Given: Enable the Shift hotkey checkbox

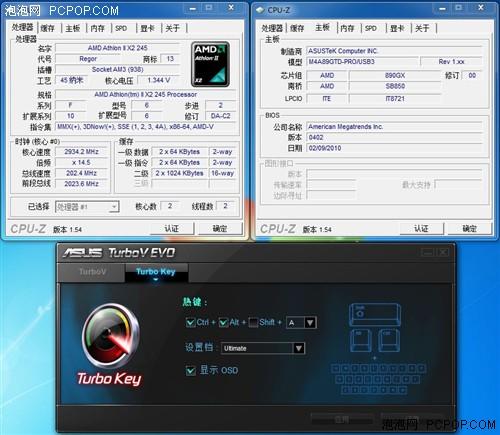Looking at the screenshot, I should click(x=254, y=322).
